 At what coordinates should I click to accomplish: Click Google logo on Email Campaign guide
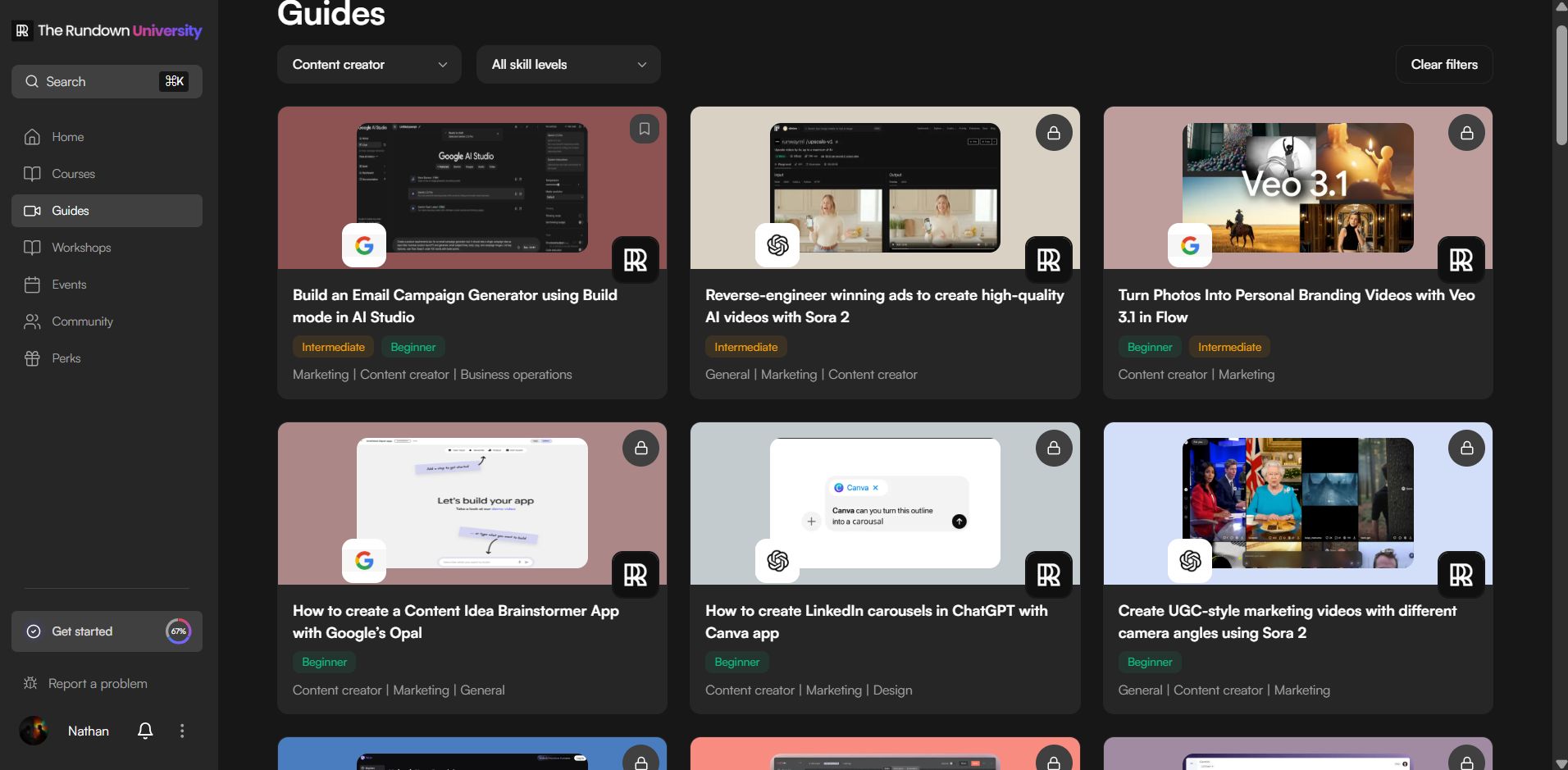point(364,245)
